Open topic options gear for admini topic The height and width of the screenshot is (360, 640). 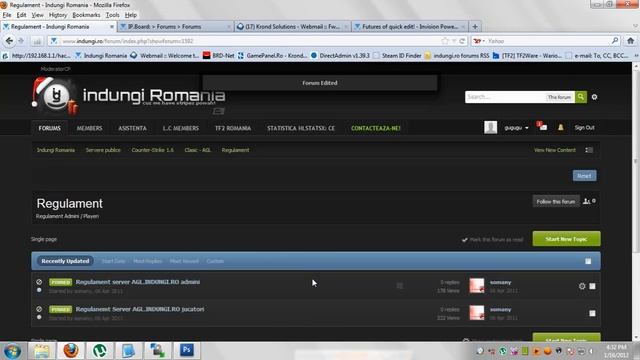point(582,286)
